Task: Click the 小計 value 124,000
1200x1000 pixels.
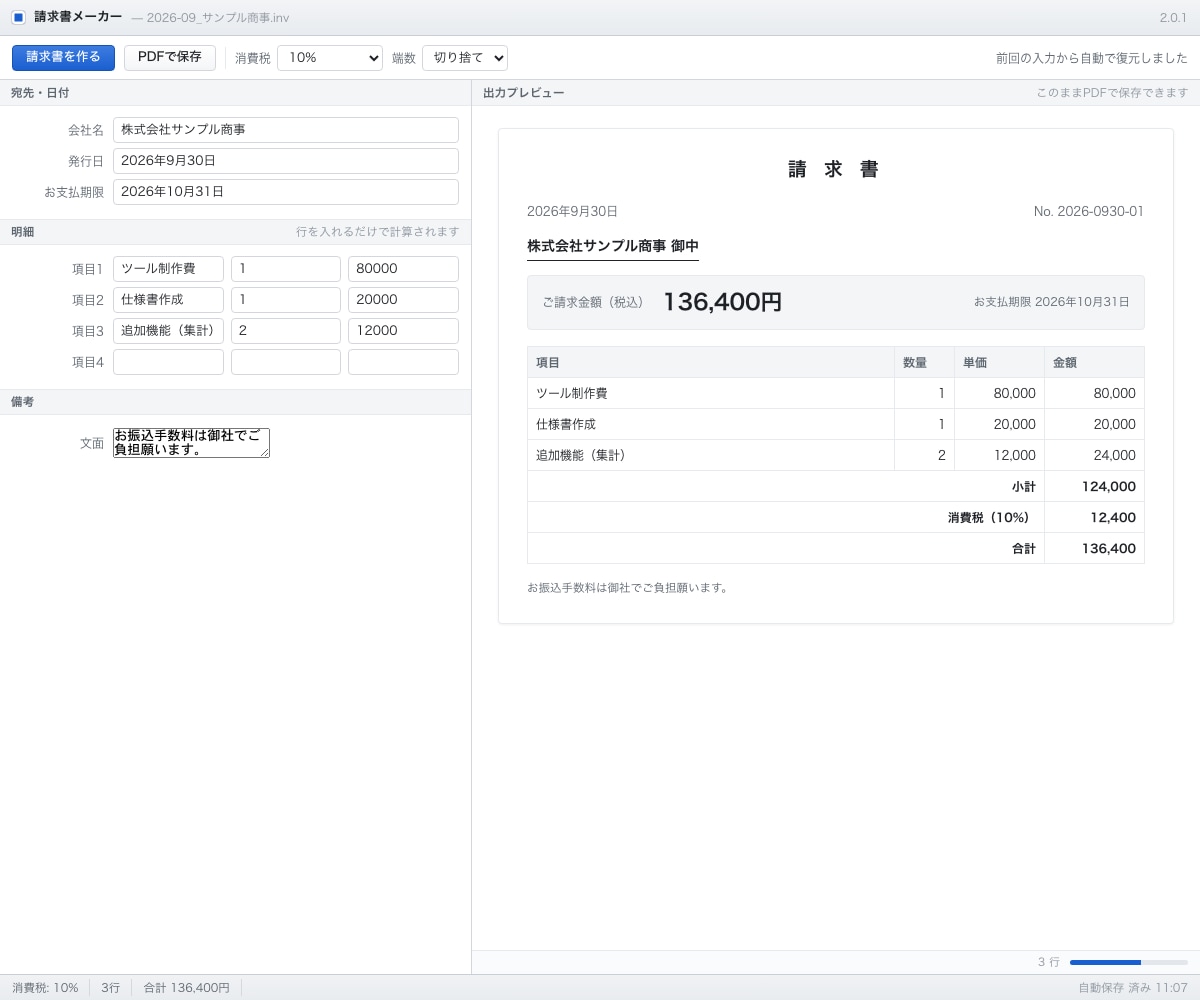Action: tap(1095, 487)
